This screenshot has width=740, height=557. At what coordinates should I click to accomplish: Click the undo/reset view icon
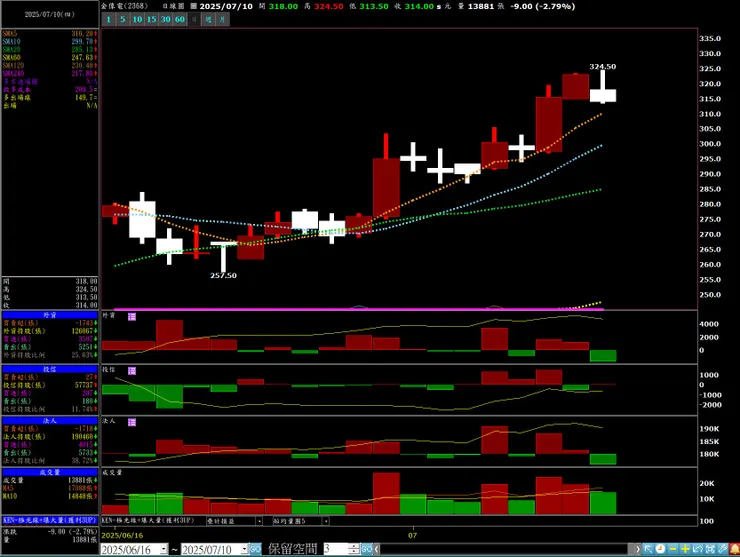tap(698, 549)
